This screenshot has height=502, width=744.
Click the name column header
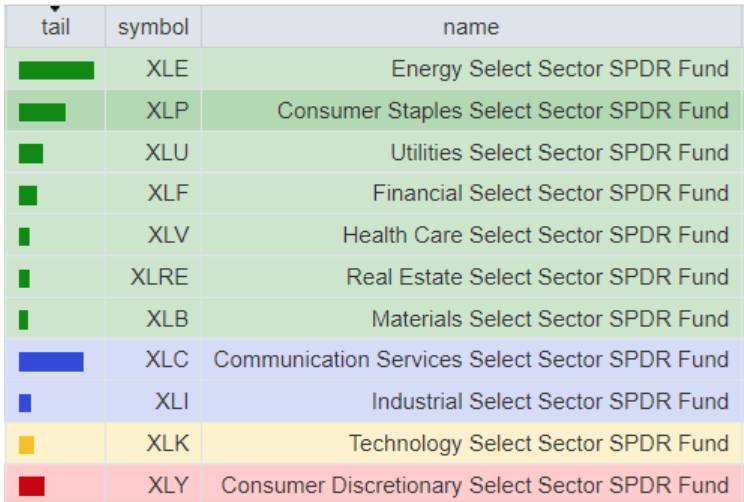[471, 27]
